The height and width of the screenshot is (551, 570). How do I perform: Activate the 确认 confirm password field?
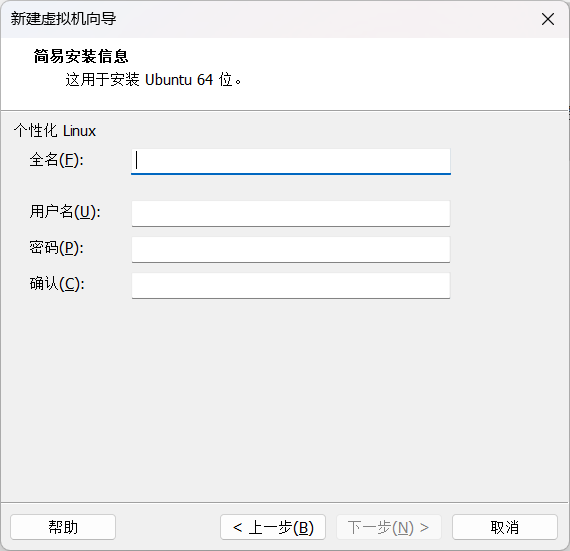pyautogui.click(x=291, y=286)
